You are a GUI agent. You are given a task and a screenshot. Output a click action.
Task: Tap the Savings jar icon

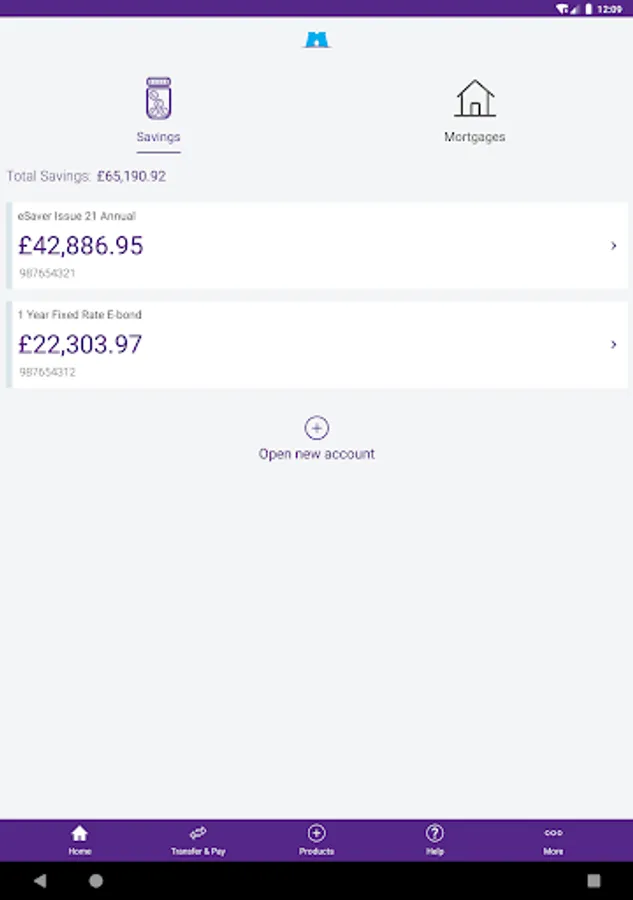click(x=158, y=98)
